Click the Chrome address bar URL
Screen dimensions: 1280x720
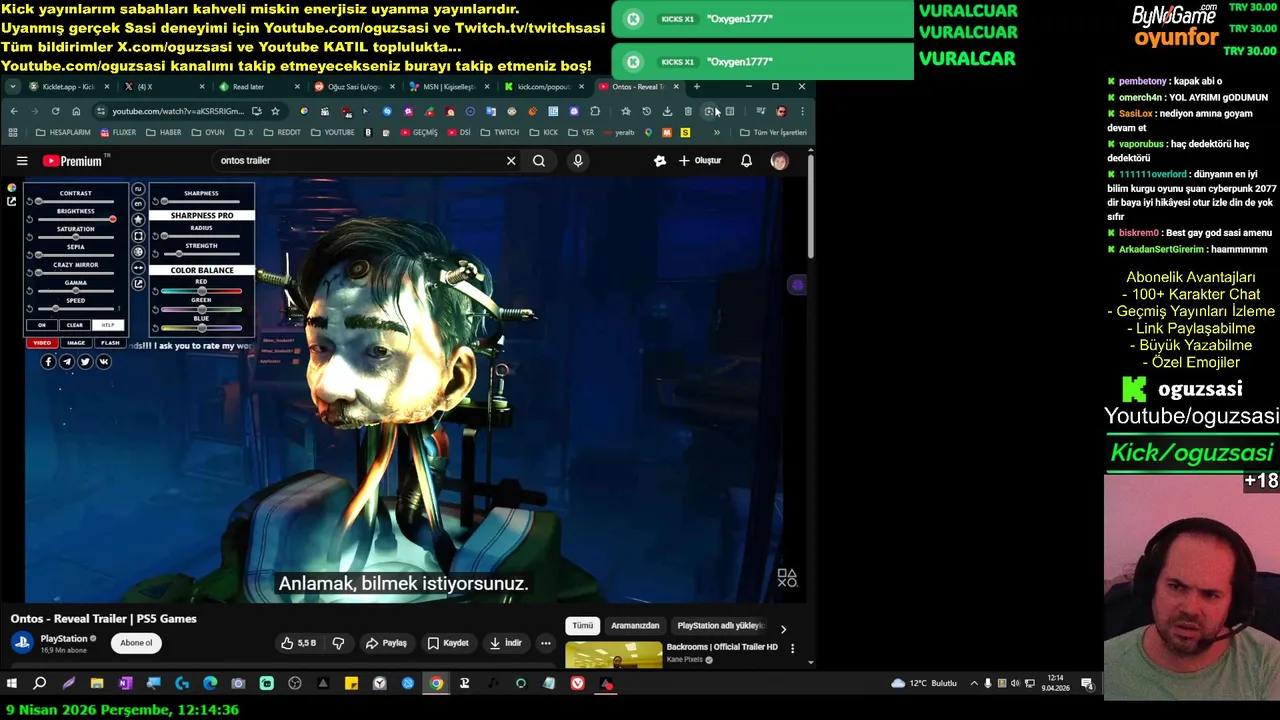(x=178, y=111)
